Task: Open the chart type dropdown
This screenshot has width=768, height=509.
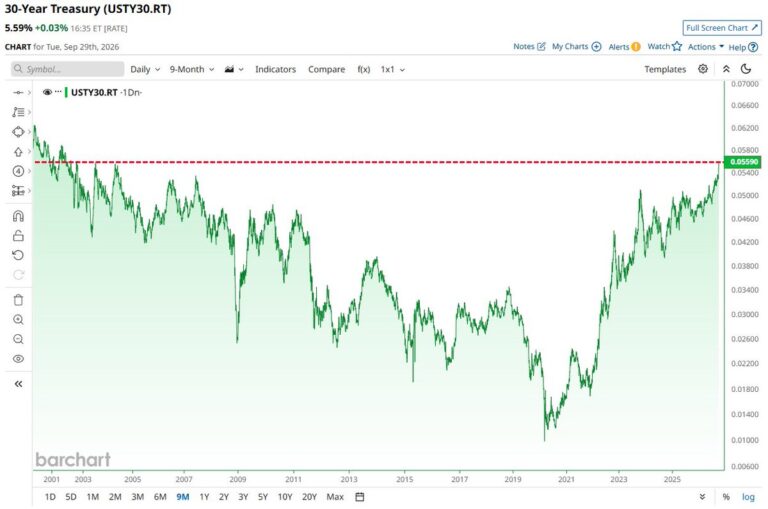Action: click(x=234, y=69)
